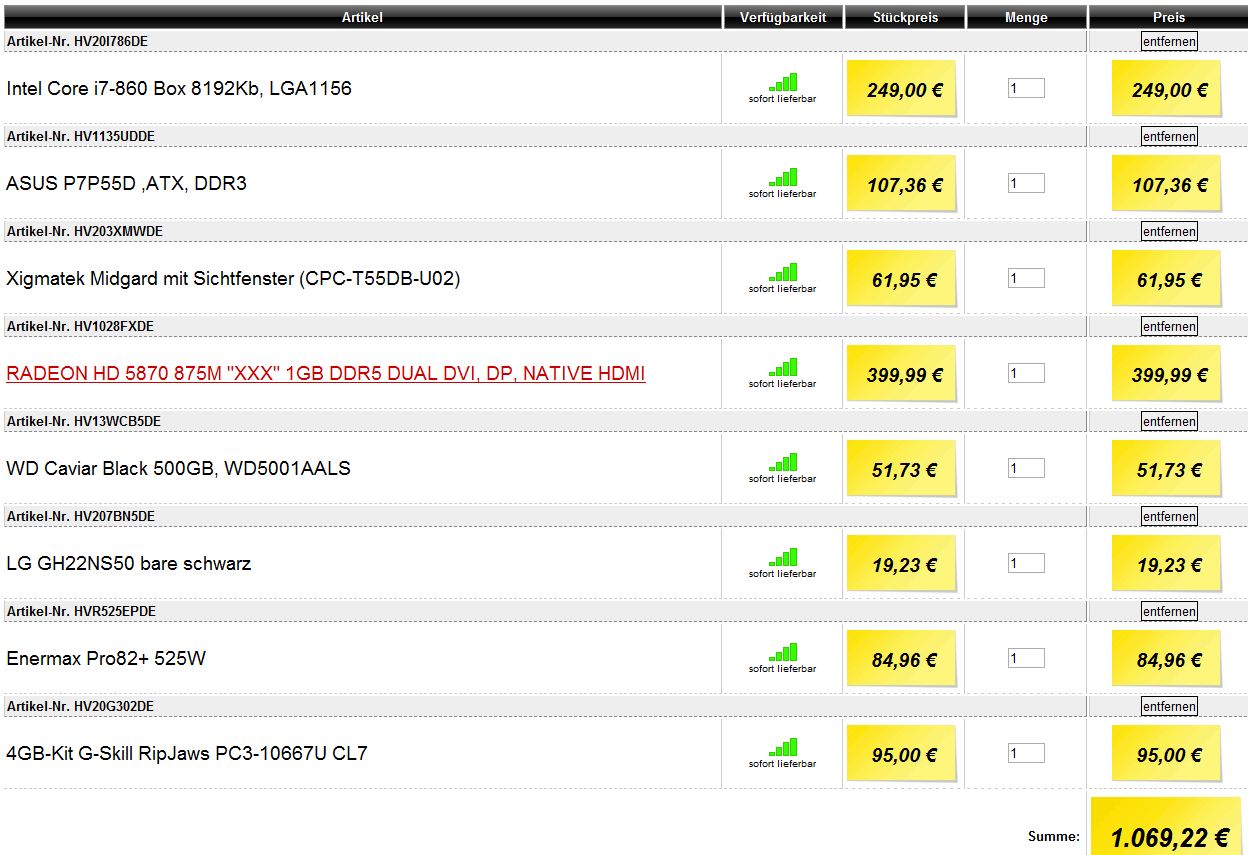Click the Preis column header
The width and height of the screenshot is (1248, 855).
click(1168, 17)
